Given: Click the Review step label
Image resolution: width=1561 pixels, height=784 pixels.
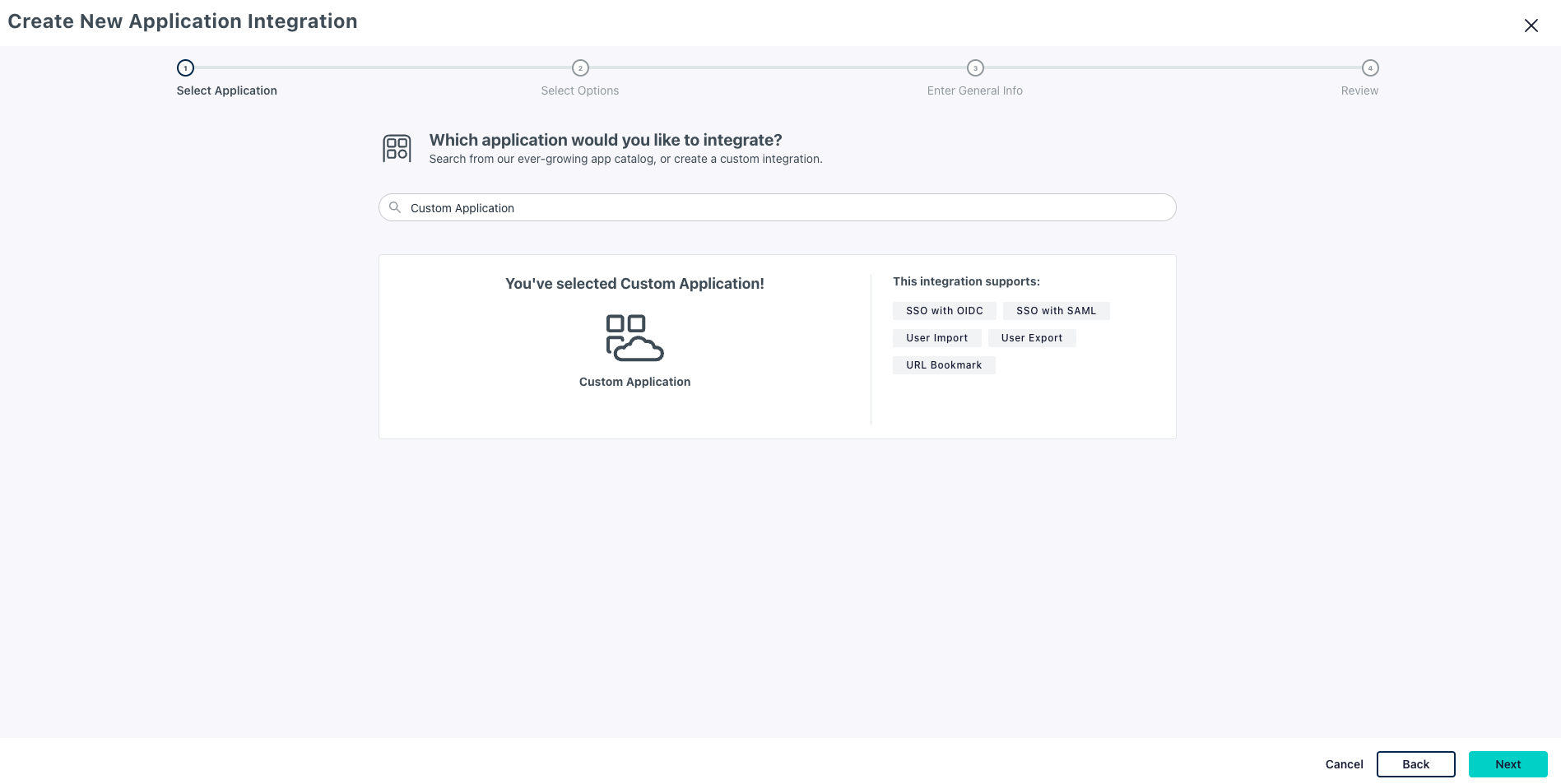Looking at the screenshot, I should pos(1359,90).
